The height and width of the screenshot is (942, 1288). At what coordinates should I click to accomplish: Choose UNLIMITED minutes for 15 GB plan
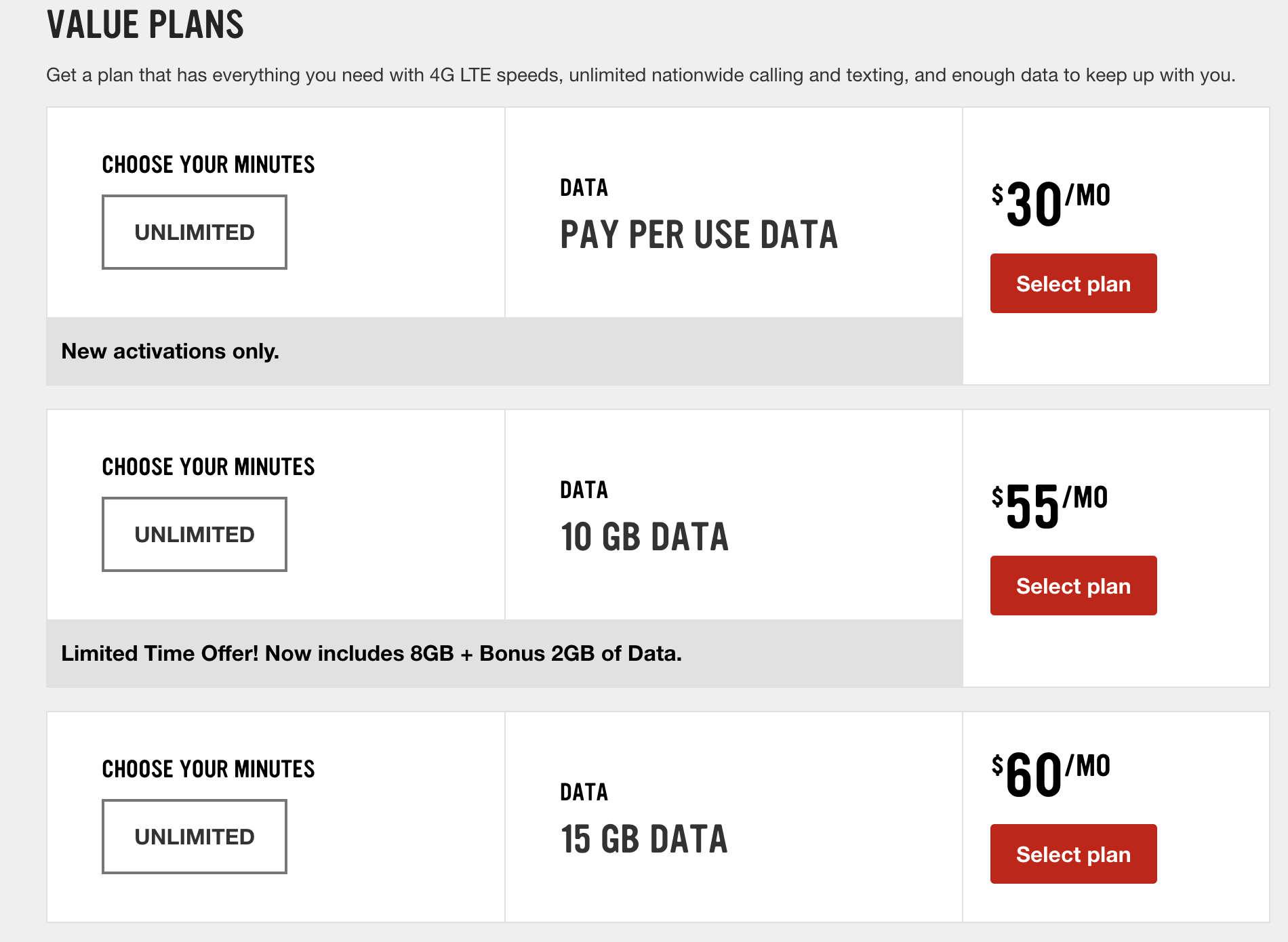coord(195,837)
